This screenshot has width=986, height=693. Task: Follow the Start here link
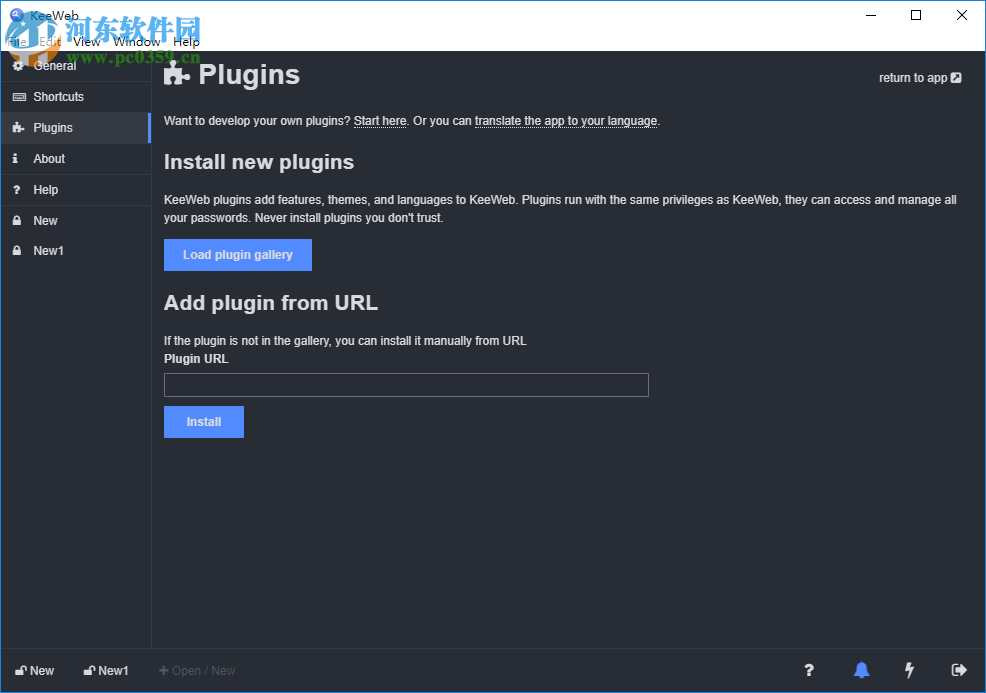[x=380, y=121]
